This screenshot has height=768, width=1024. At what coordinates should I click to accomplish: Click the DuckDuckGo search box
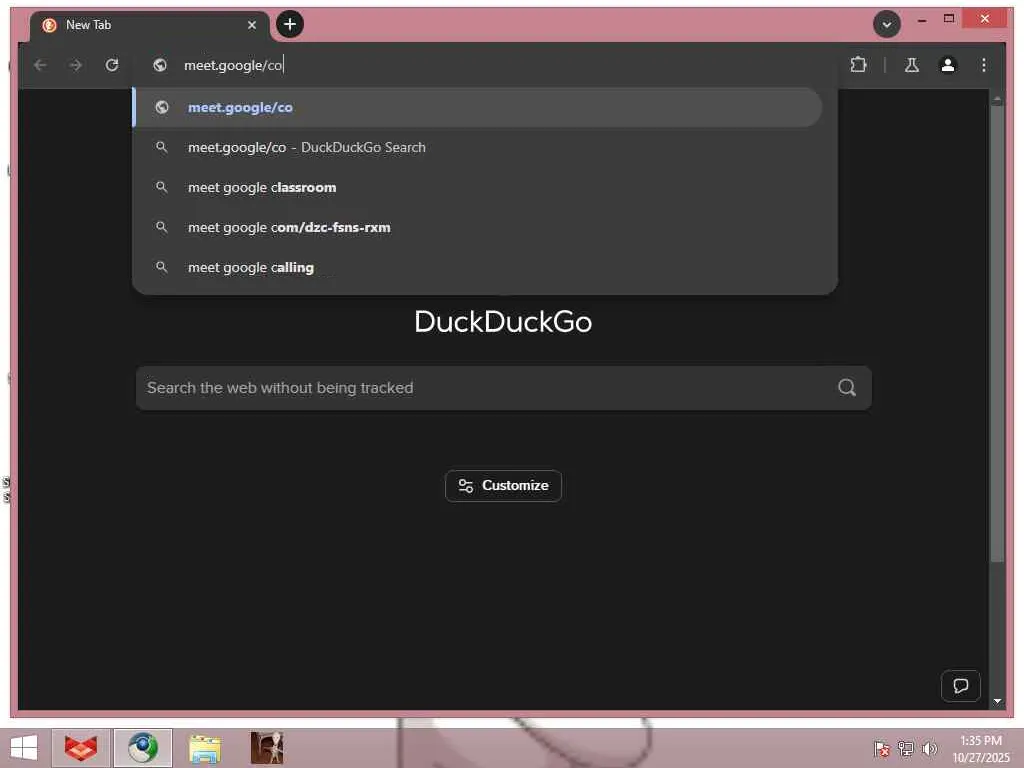pos(504,388)
